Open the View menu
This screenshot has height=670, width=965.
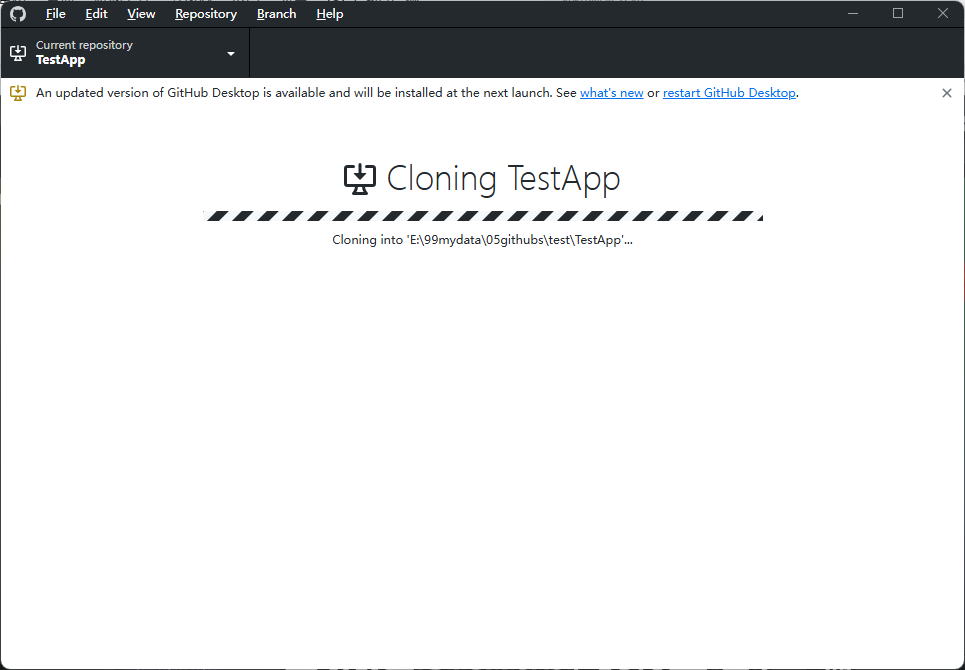pyautogui.click(x=141, y=14)
